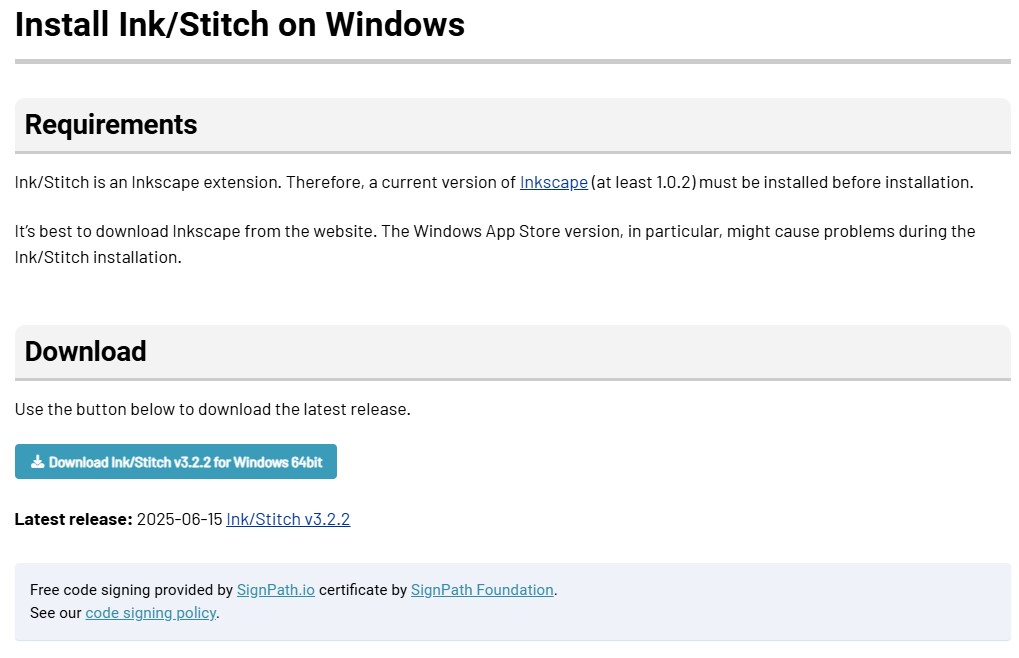Click the Latest release label
Viewport: 1019px width, 658px height.
point(73,519)
